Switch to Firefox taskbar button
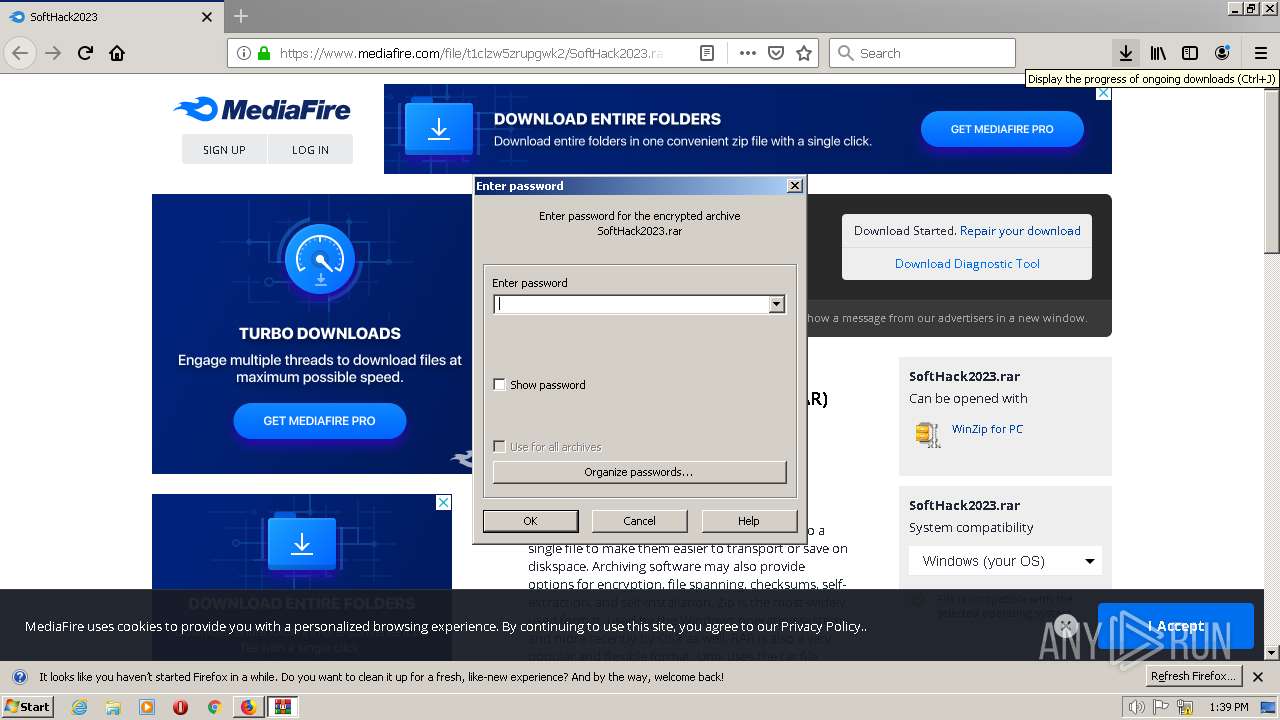Screen dimensions: 1280x720 click(x=248, y=707)
